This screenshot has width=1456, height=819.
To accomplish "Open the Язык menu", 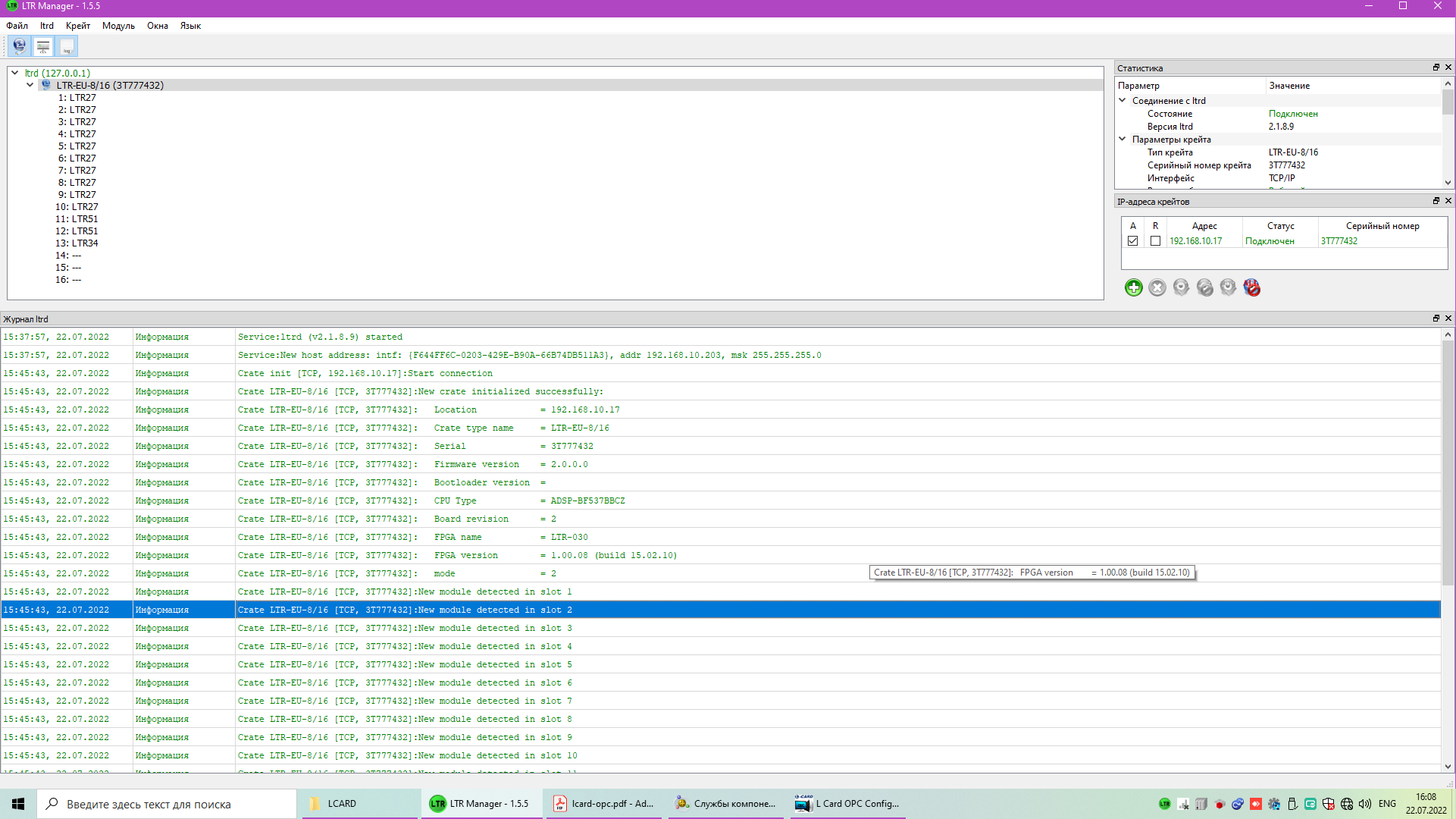I will (x=190, y=26).
